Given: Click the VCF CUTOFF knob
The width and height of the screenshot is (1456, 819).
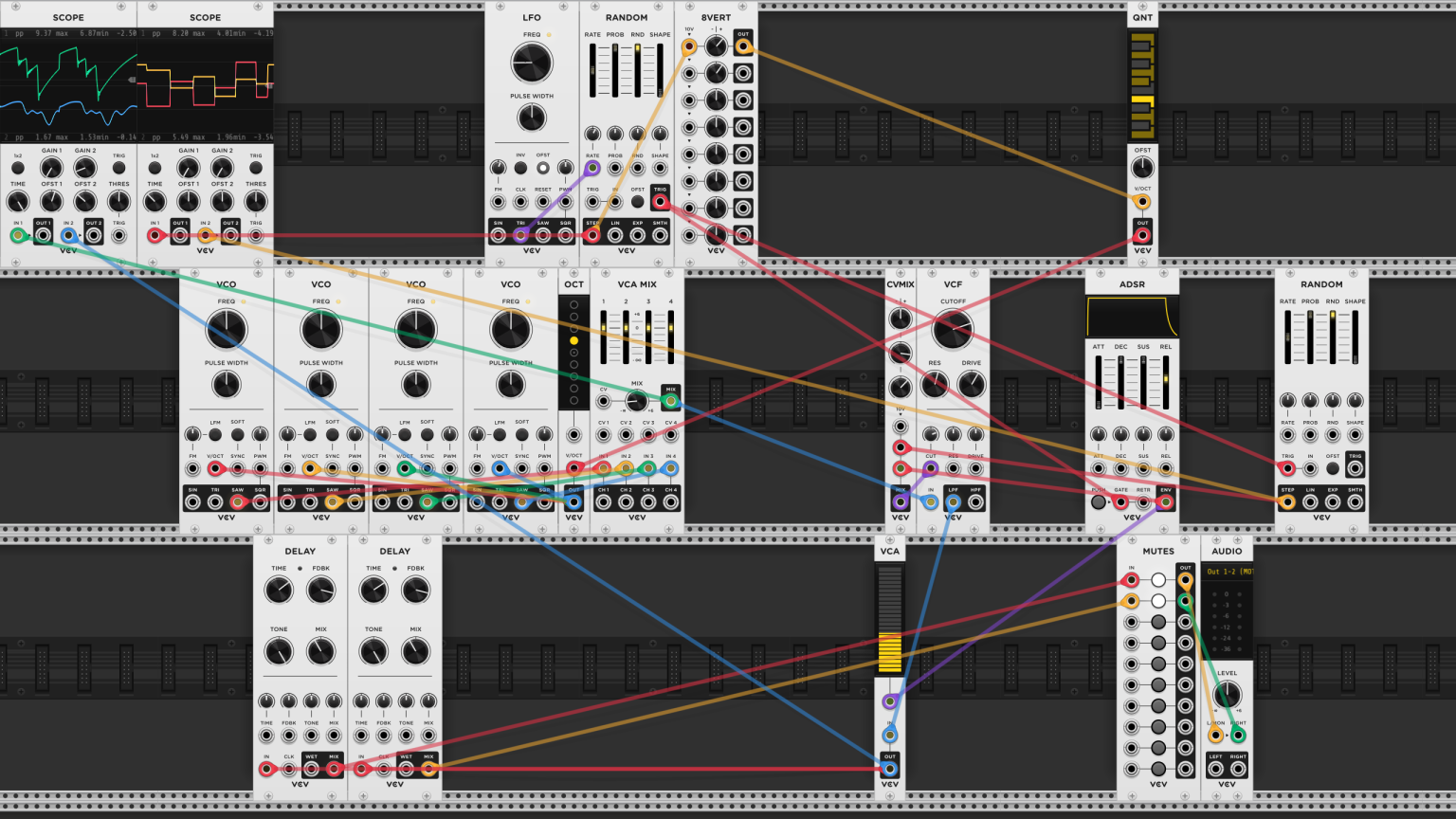Looking at the screenshot, I should click(953, 330).
